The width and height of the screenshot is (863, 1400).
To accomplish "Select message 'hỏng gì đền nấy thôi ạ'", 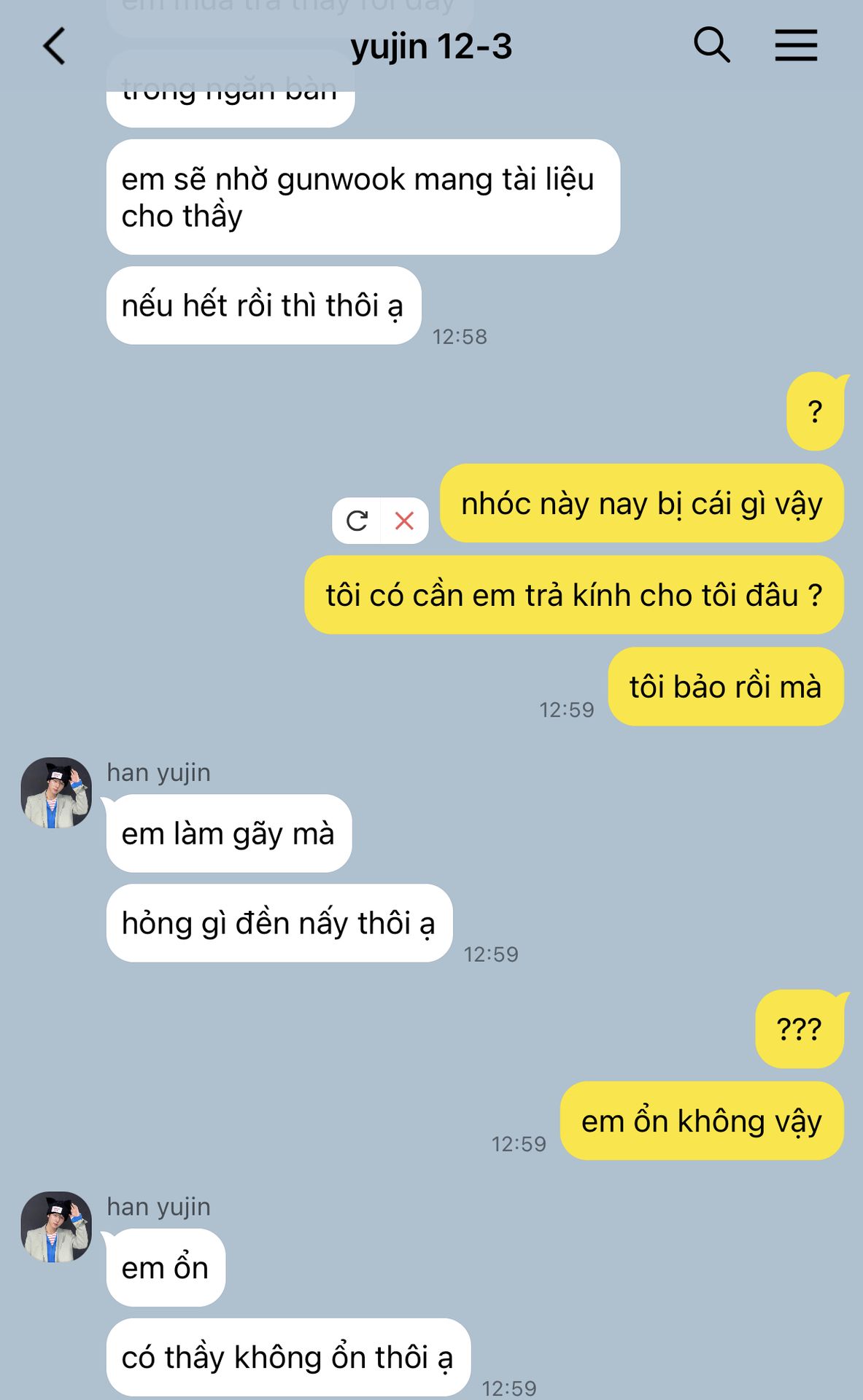I will click(279, 923).
